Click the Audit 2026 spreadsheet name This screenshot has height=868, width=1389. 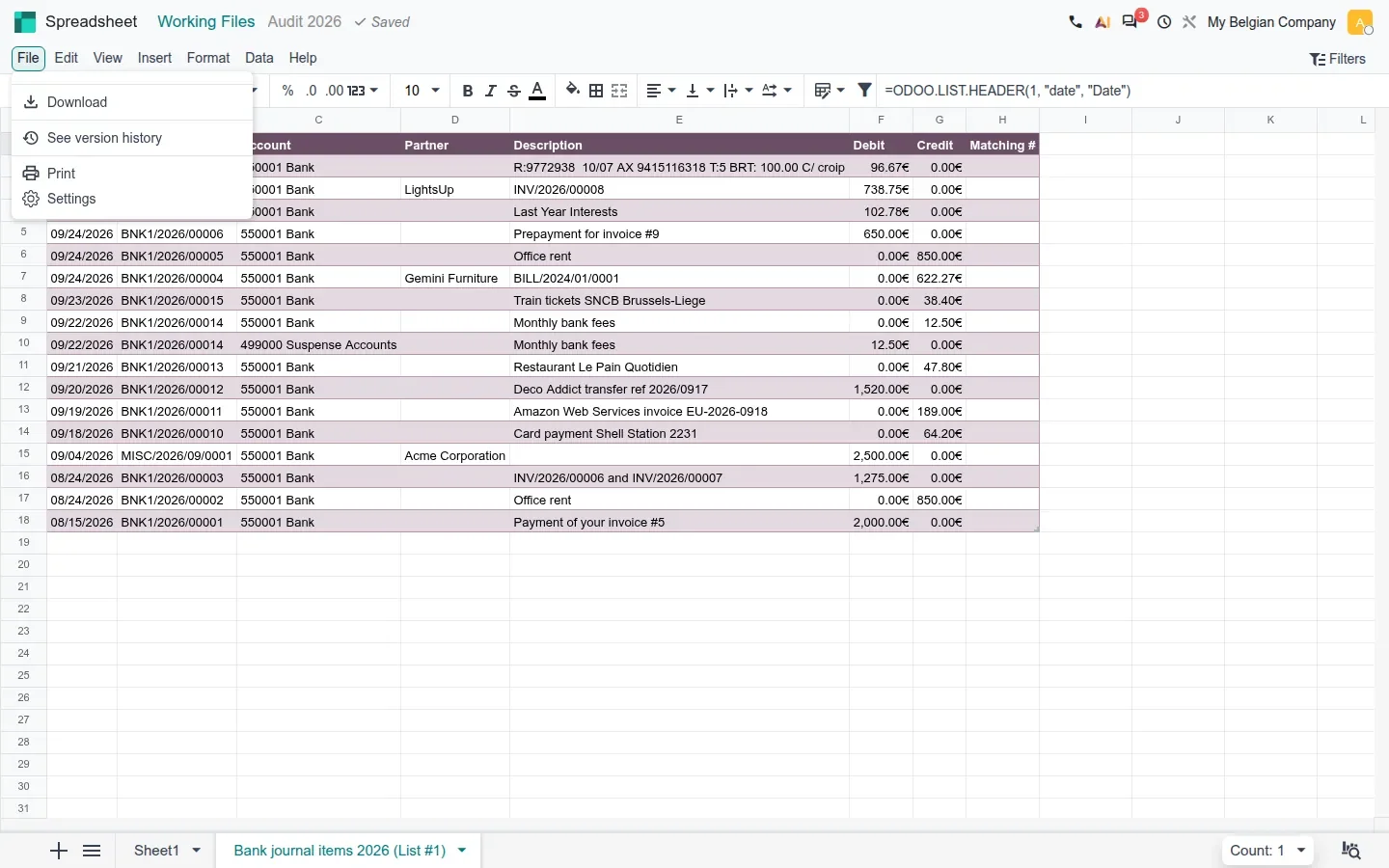[x=305, y=21]
